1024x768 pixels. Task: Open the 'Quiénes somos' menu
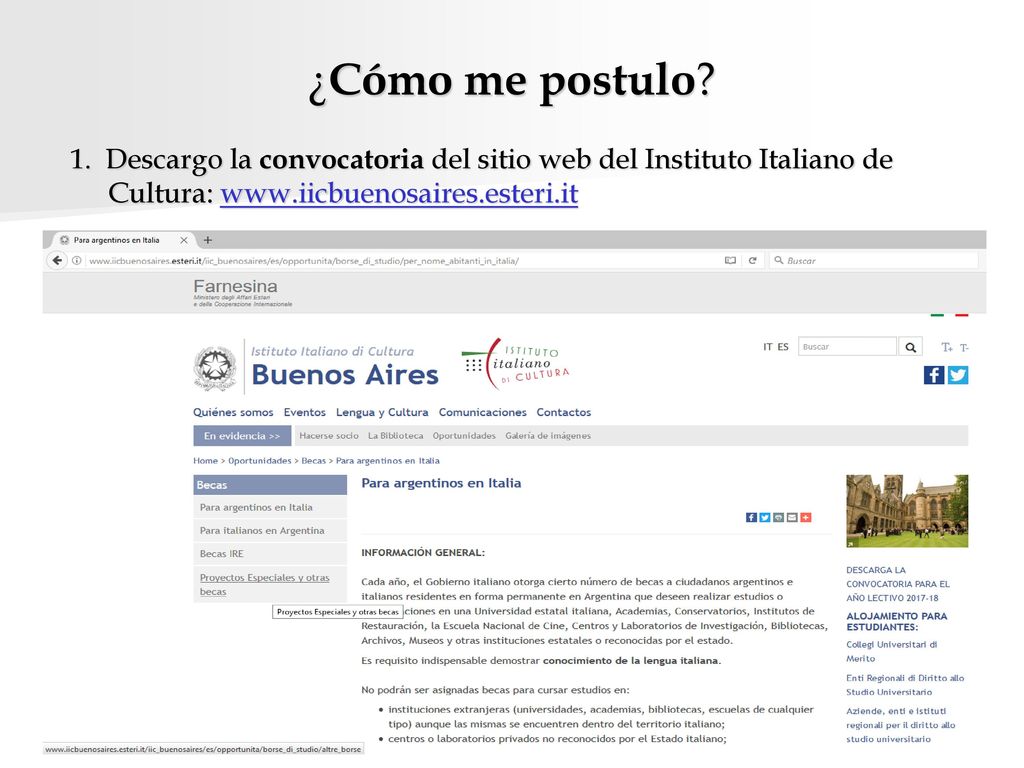click(233, 412)
